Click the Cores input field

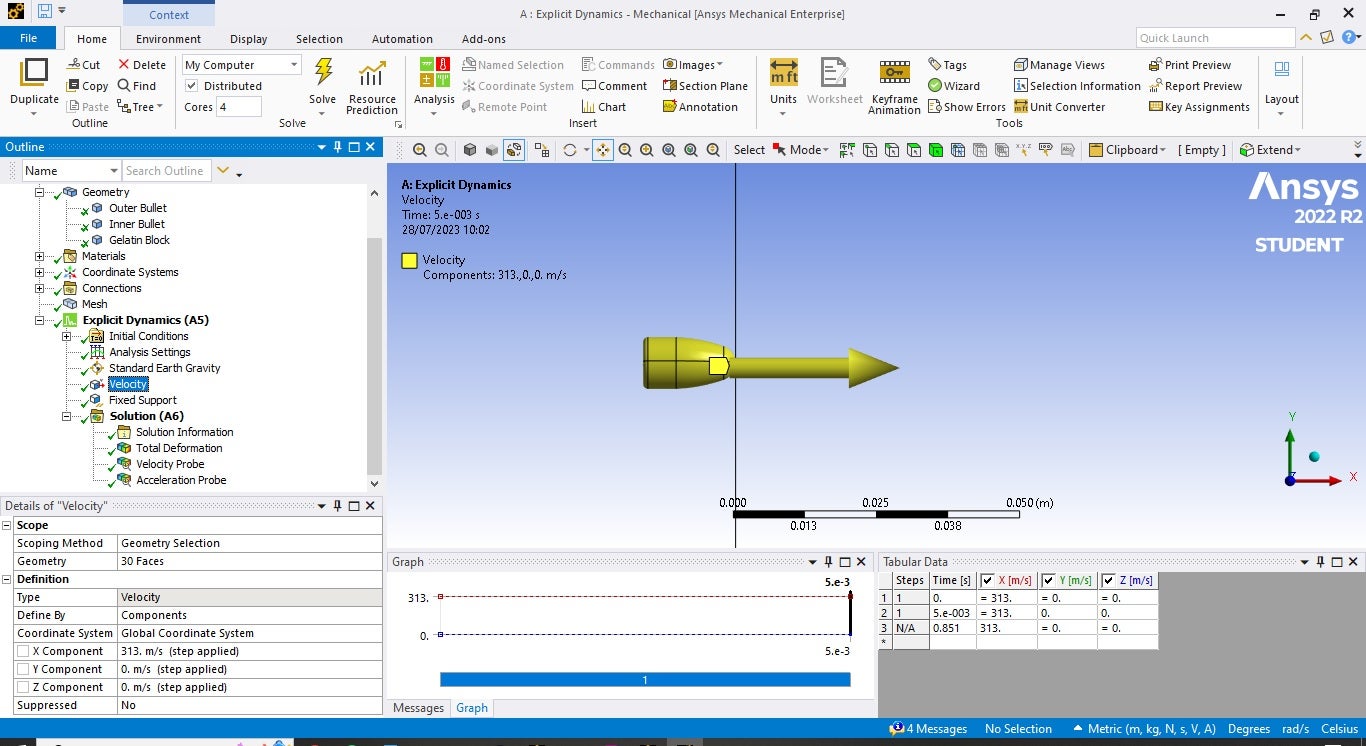click(x=239, y=107)
